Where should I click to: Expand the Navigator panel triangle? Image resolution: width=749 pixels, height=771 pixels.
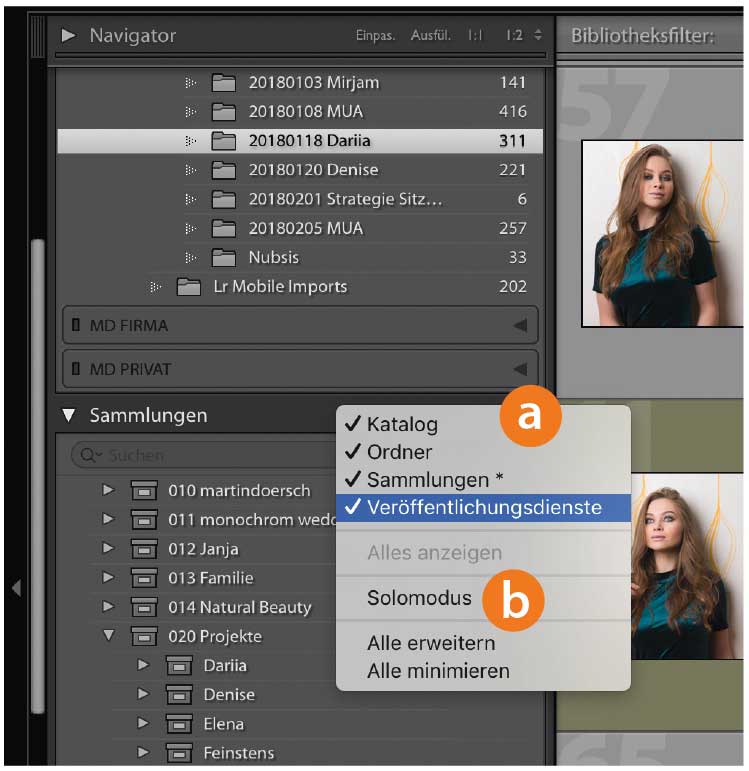[68, 35]
